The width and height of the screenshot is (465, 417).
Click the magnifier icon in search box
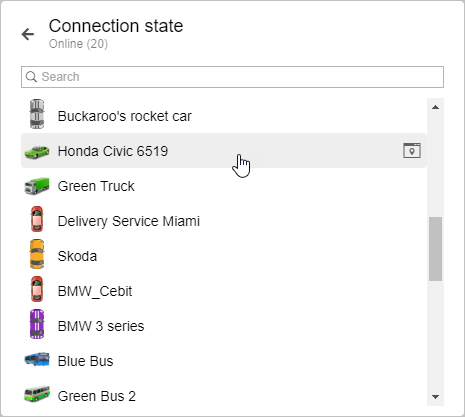coord(31,77)
